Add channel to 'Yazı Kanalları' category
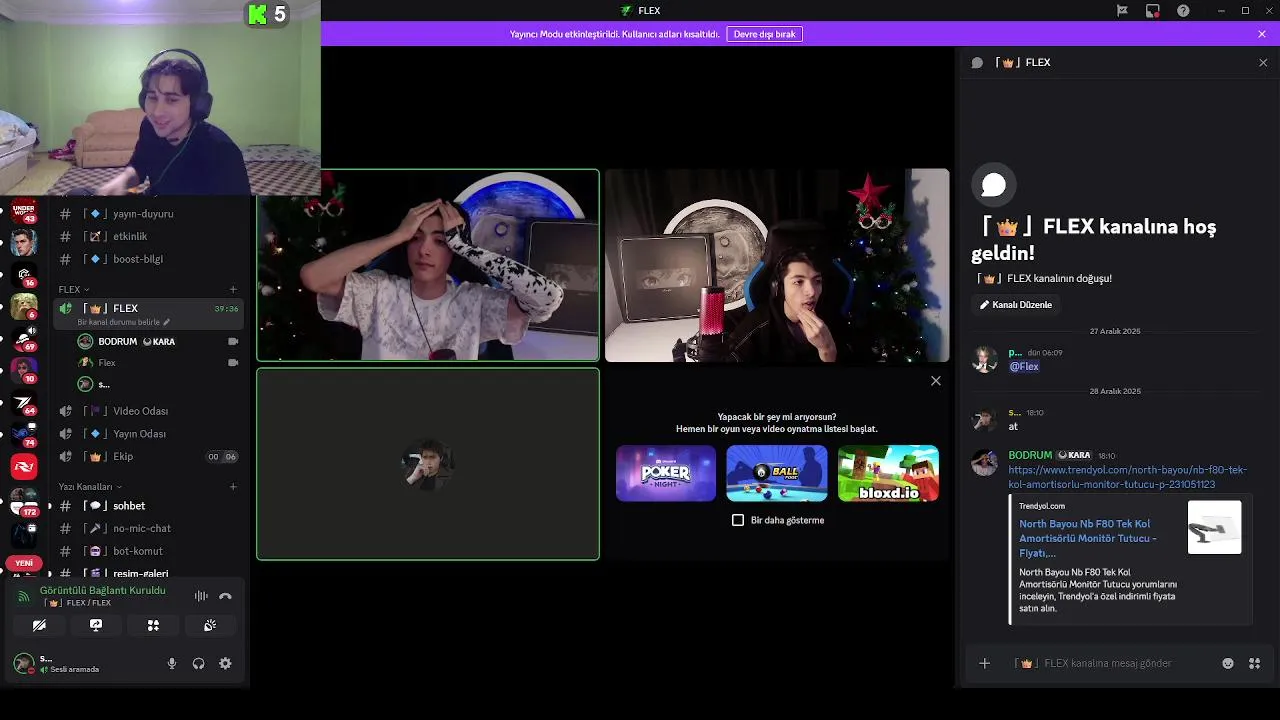 233,486
